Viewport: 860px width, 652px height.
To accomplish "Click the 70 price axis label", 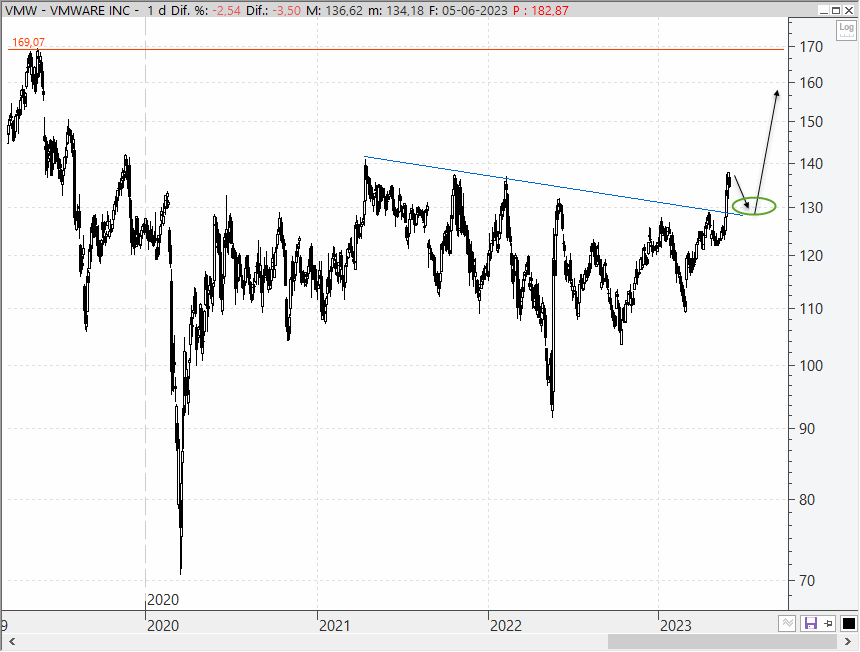I will click(x=807, y=581).
